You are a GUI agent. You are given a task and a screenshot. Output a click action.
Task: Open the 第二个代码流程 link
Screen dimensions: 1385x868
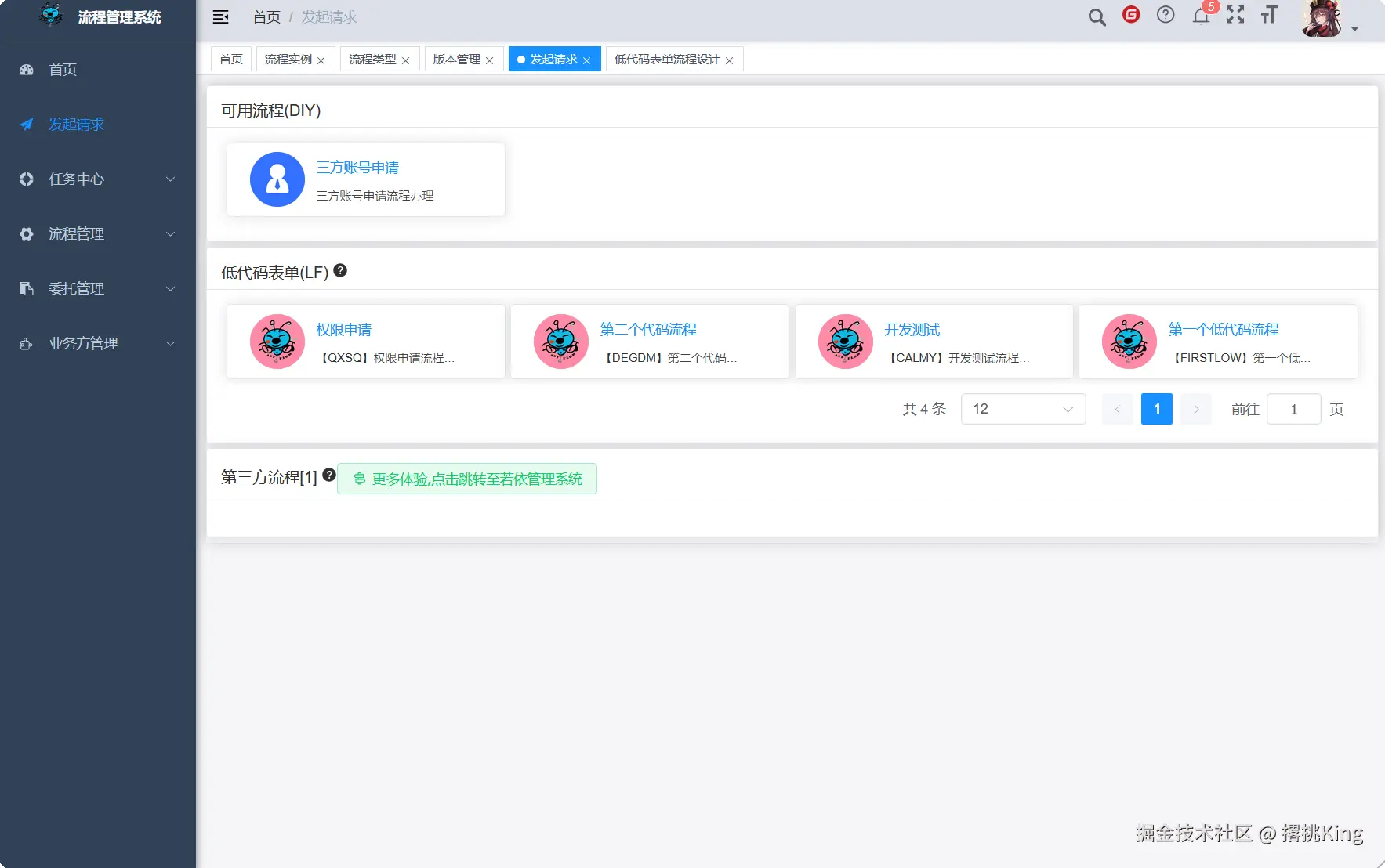tap(648, 329)
